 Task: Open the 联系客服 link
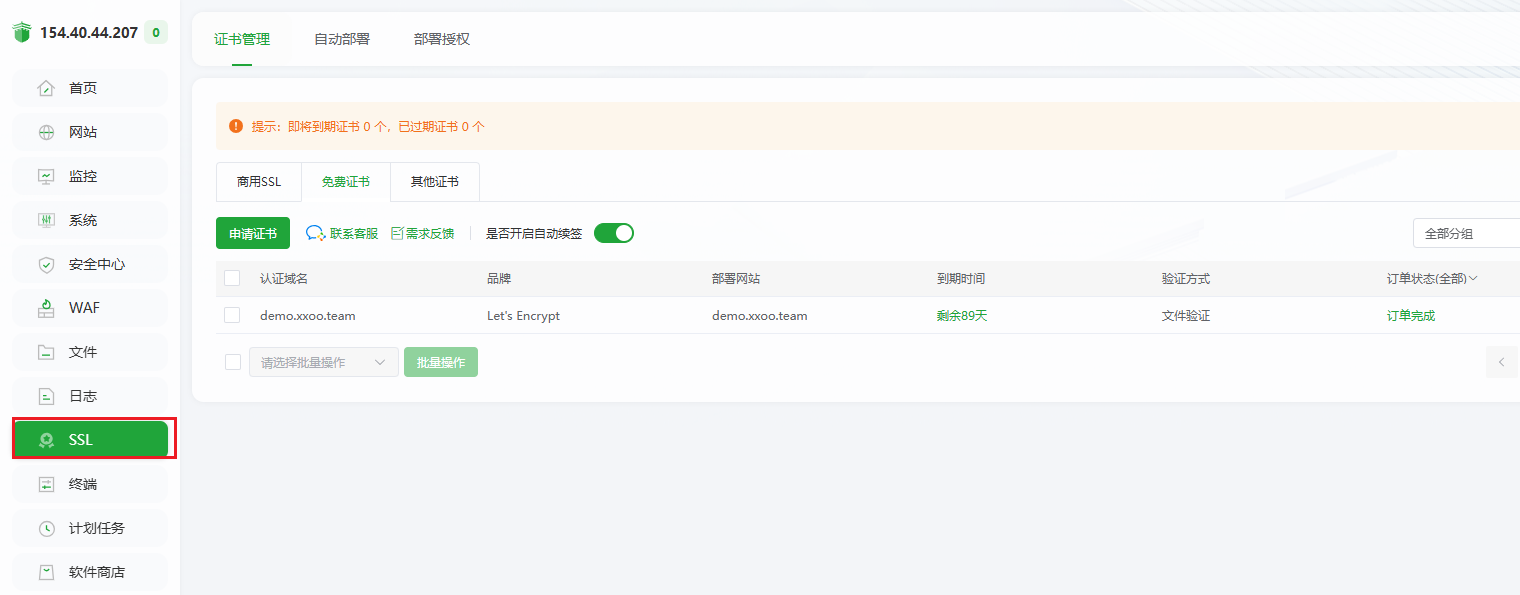coord(342,233)
